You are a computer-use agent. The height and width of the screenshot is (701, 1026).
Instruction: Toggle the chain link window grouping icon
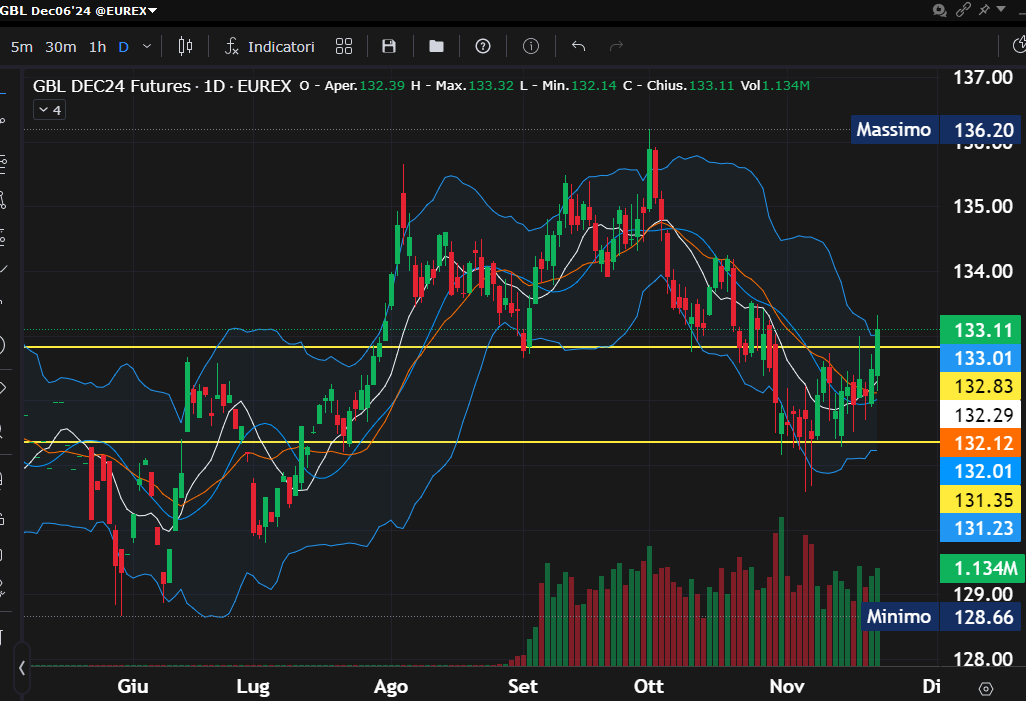point(963,10)
